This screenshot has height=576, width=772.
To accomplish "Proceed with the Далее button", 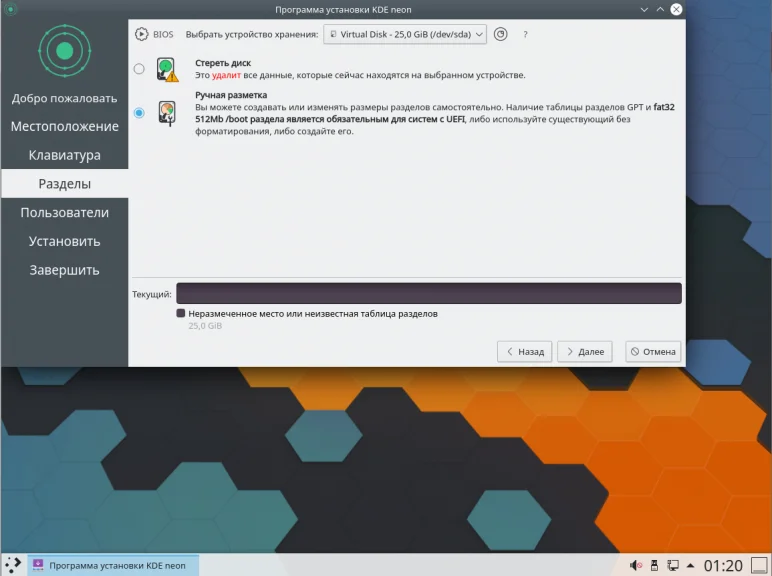I will 584,352.
